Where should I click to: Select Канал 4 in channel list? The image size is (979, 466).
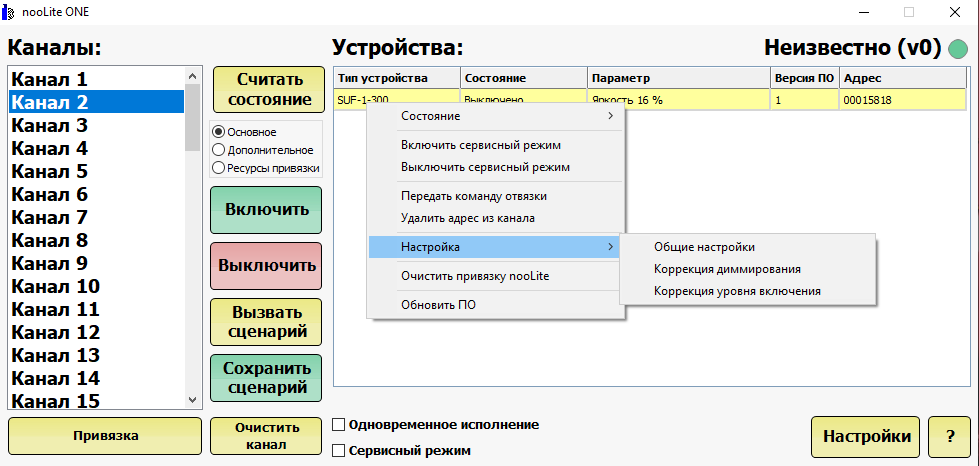click(x=97, y=148)
